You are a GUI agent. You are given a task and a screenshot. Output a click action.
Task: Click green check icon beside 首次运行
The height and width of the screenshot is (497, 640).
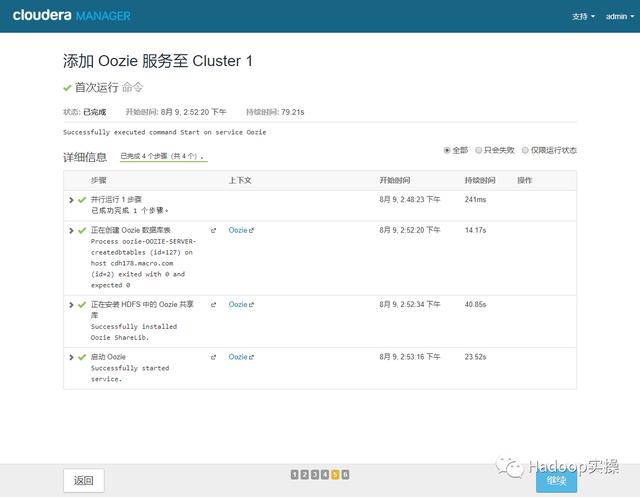click(67, 88)
